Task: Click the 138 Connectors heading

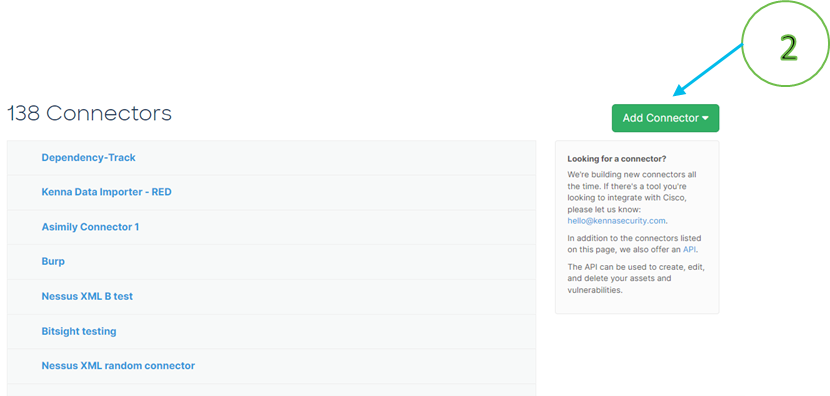Action: (x=89, y=113)
